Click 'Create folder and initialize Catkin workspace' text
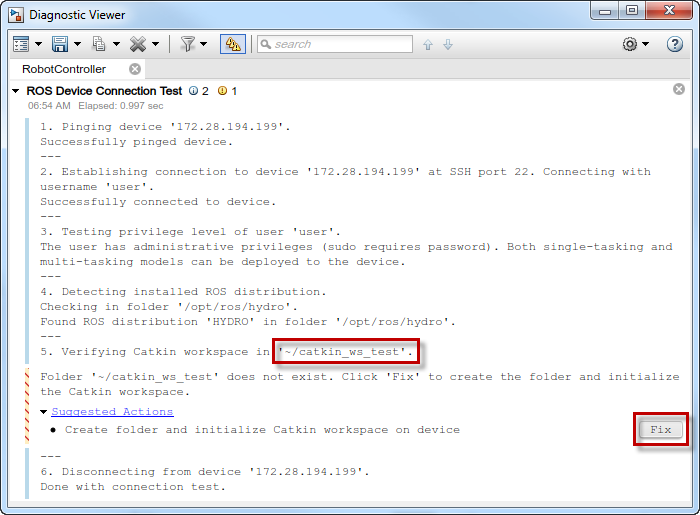 (262, 430)
